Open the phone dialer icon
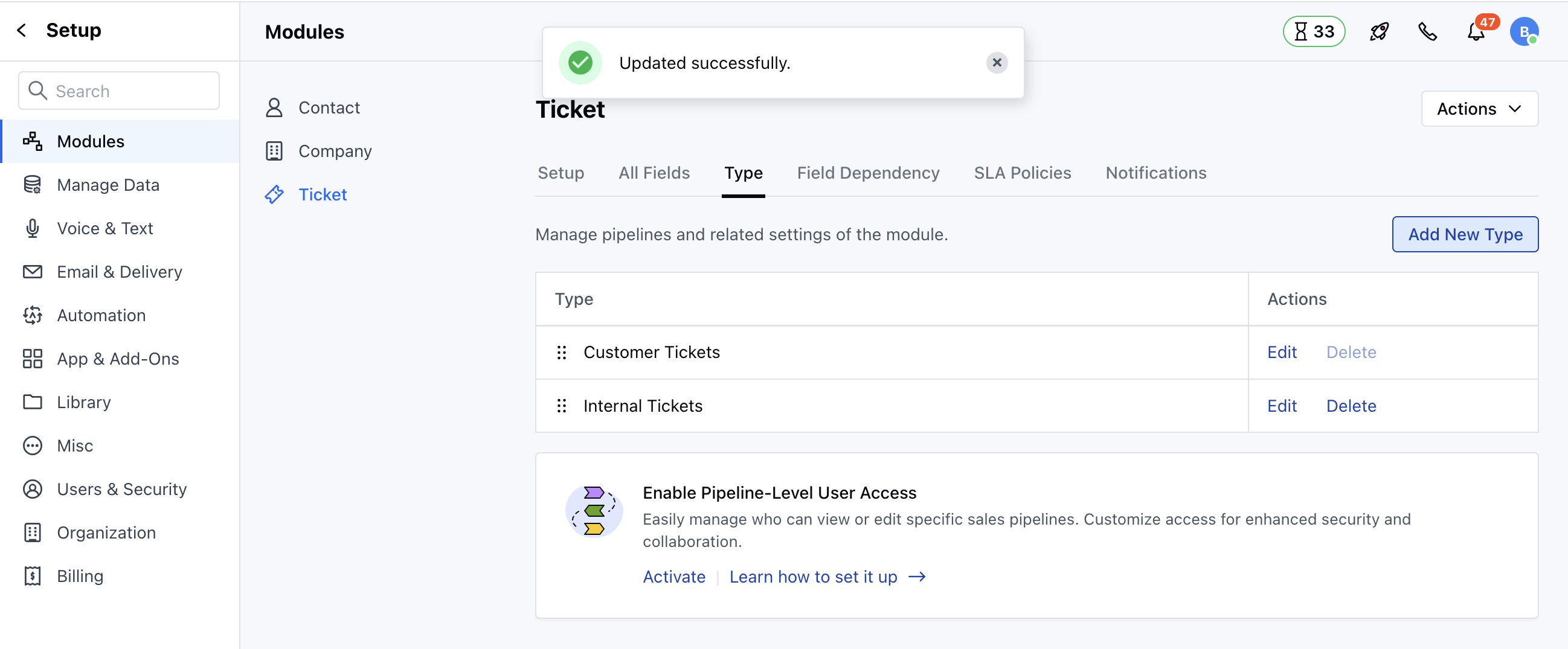Viewport: 1568px width, 649px height. 1427,31
